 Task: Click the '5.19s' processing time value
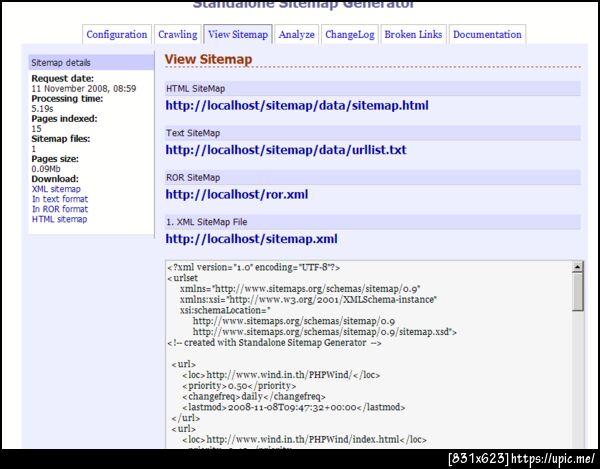42,109
